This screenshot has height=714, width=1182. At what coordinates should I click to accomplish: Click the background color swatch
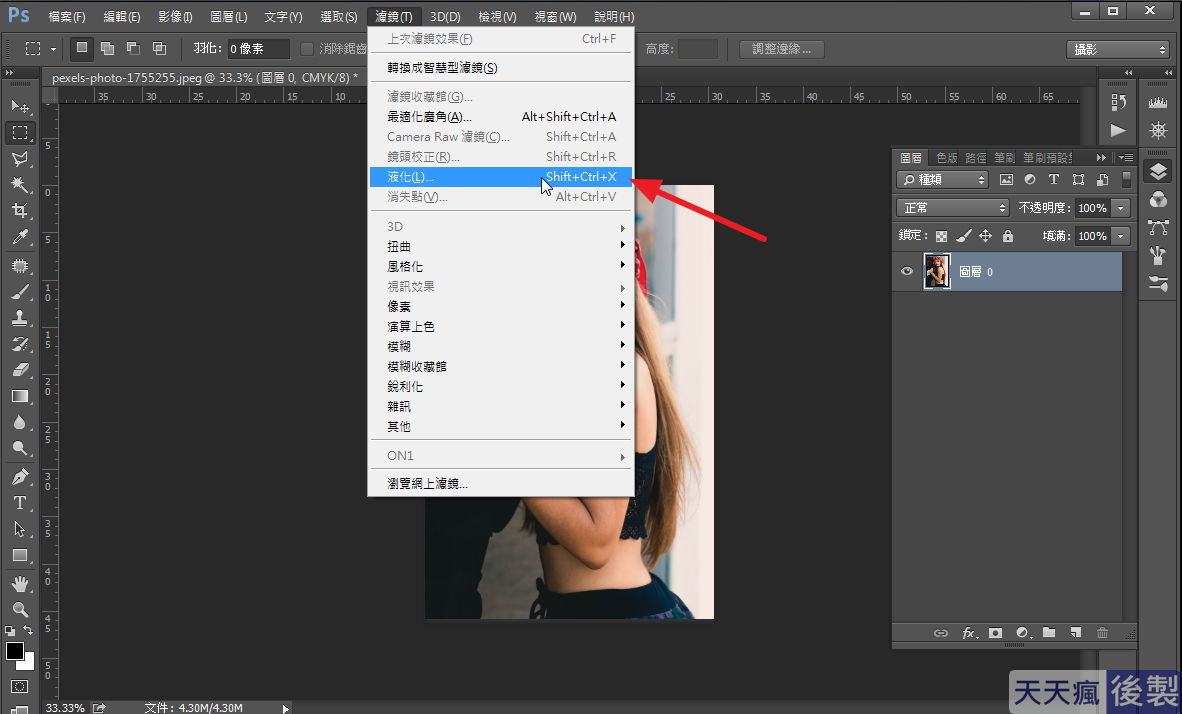tap(29, 664)
